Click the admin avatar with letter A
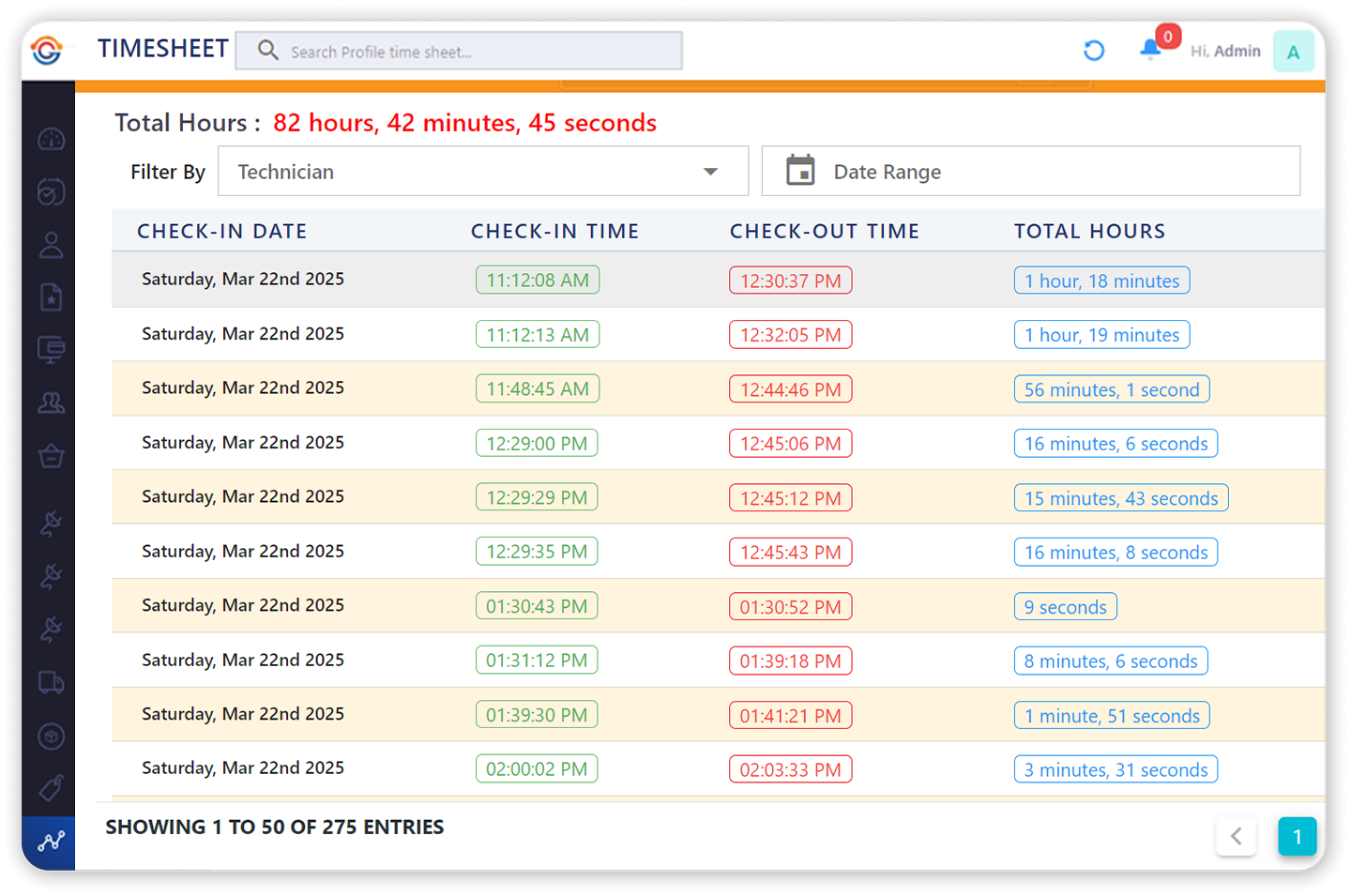The width and height of the screenshot is (1351, 896). [1294, 52]
